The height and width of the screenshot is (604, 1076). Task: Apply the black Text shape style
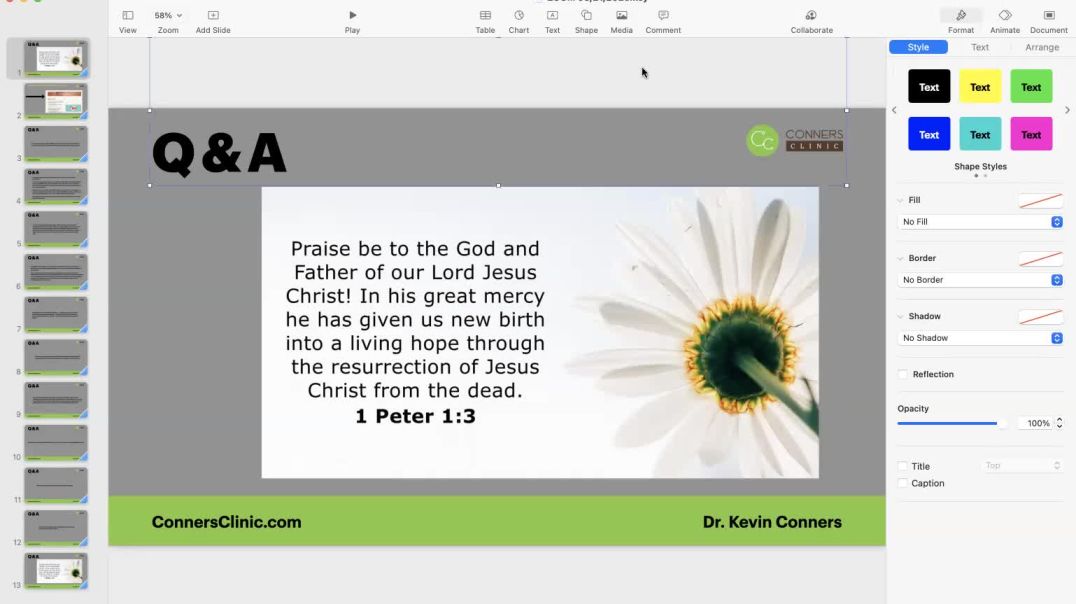pyautogui.click(x=929, y=86)
